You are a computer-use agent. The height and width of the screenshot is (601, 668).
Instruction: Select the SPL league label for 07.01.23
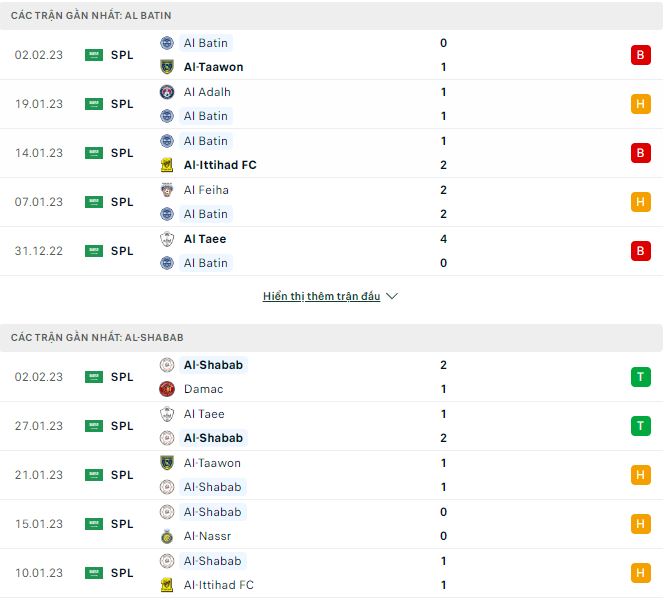pyautogui.click(x=122, y=202)
